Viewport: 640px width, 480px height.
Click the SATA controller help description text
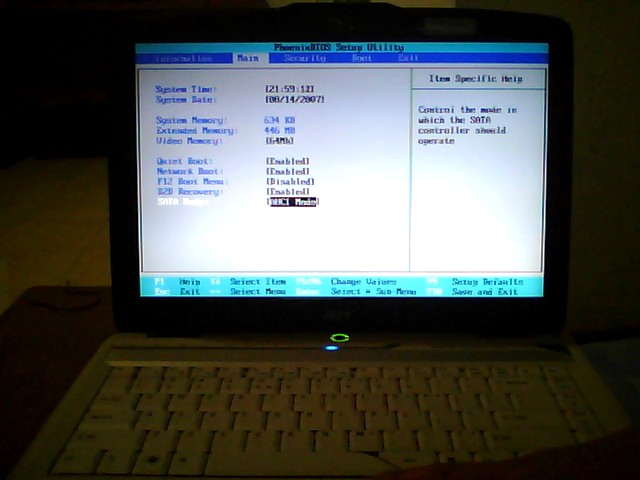coord(467,125)
